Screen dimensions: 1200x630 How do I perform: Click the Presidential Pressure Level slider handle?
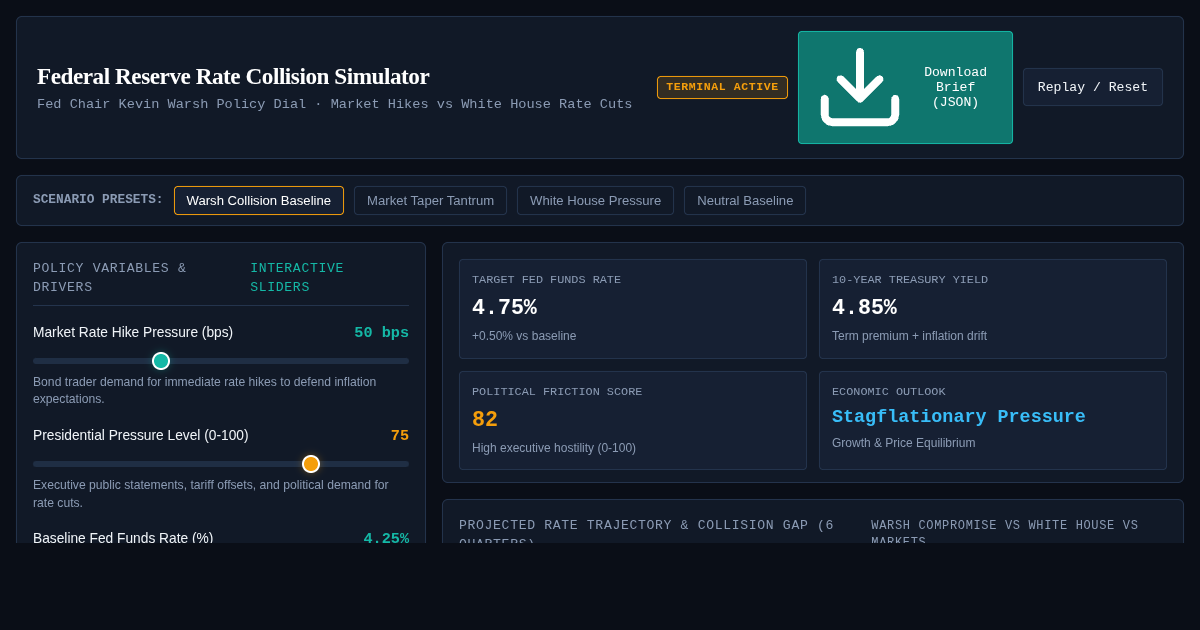click(311, 464)
